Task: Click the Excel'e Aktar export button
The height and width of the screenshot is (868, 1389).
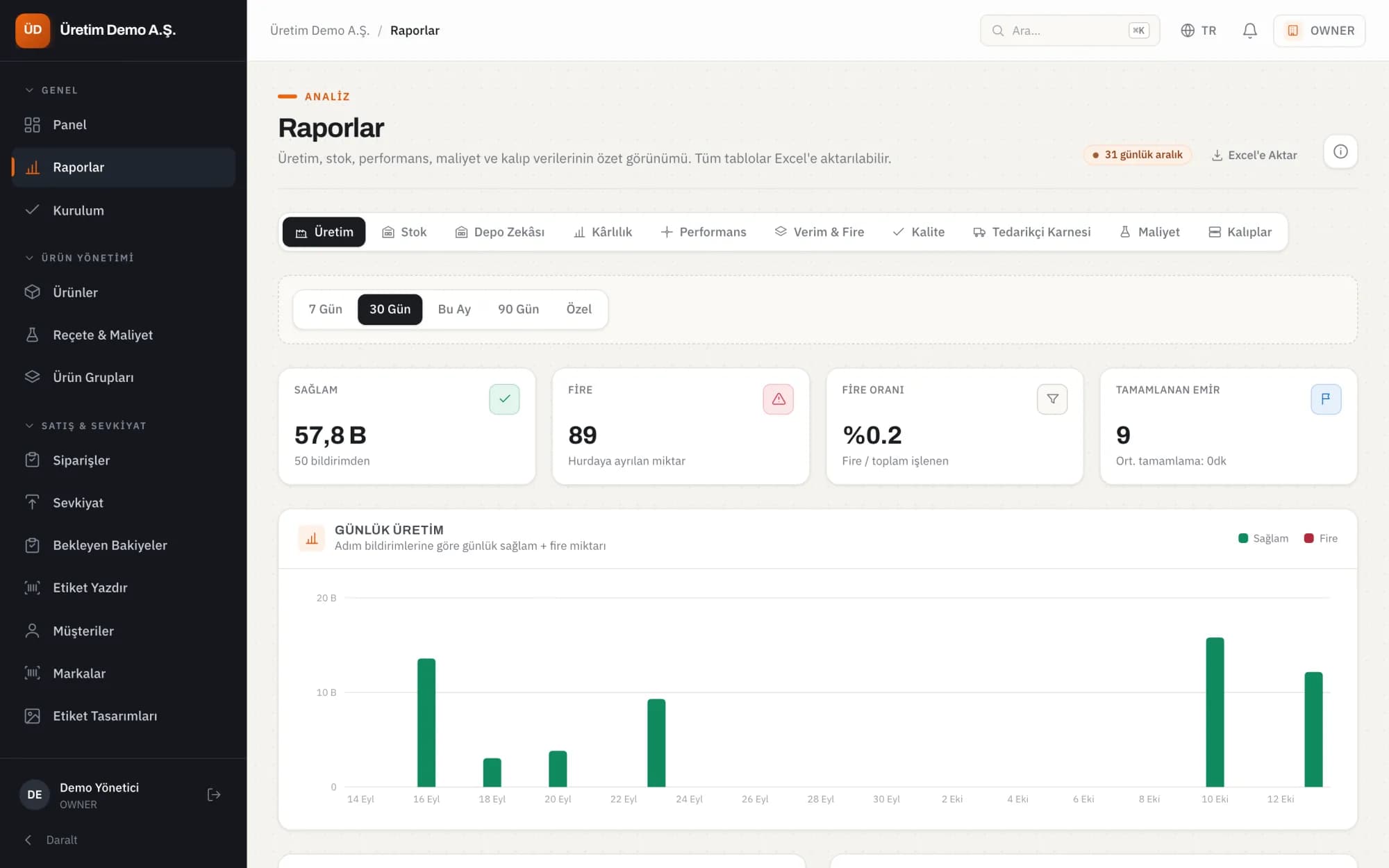Action: (1254, 155)
